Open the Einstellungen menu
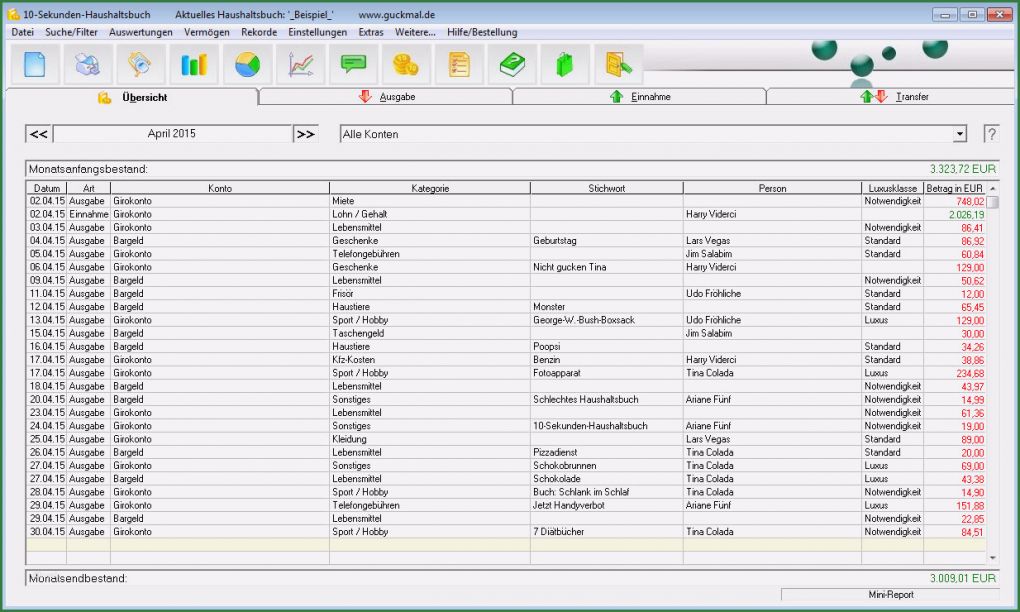The height and width of the screenshot is (612, 1020). tap(317, 32)
